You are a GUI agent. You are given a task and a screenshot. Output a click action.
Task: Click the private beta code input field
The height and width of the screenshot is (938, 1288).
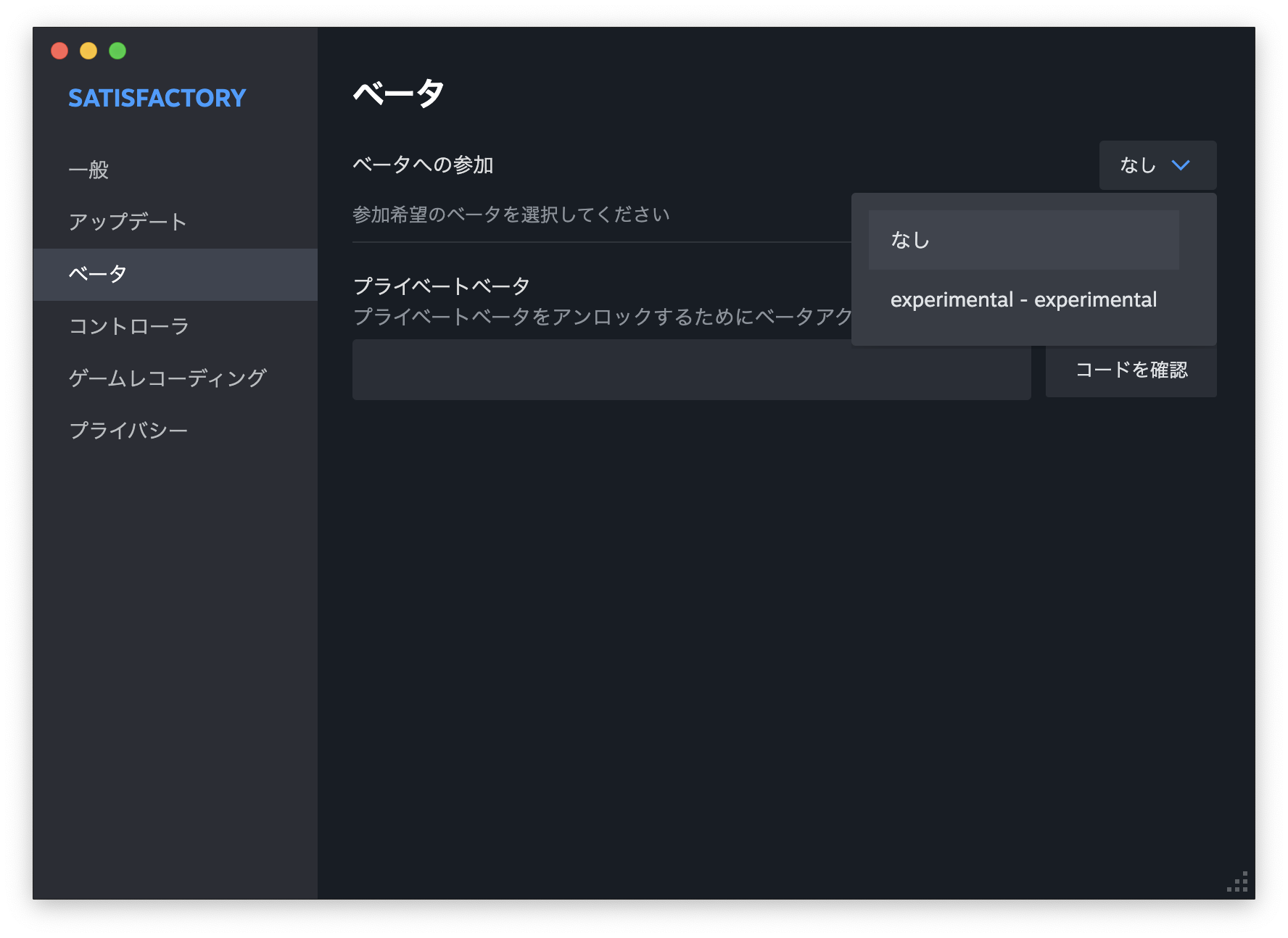coord(691,370)
